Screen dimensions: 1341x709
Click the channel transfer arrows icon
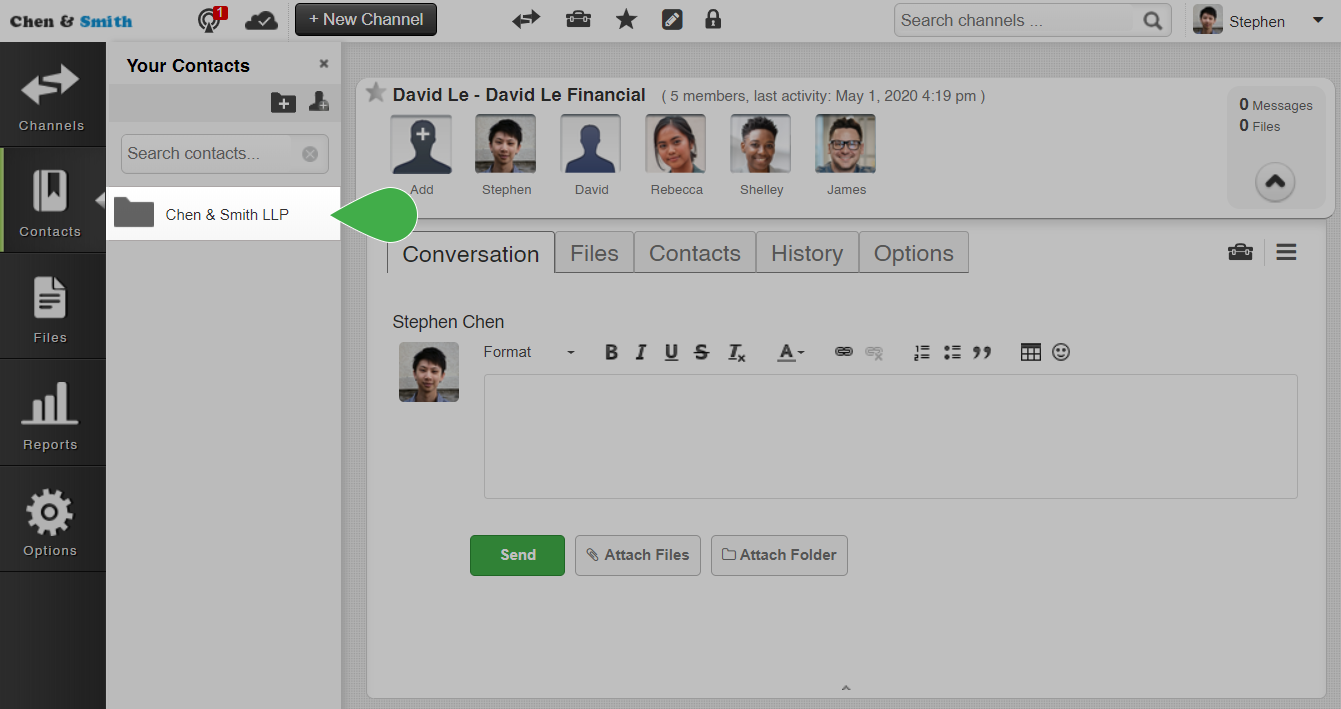tap(526, 19)
